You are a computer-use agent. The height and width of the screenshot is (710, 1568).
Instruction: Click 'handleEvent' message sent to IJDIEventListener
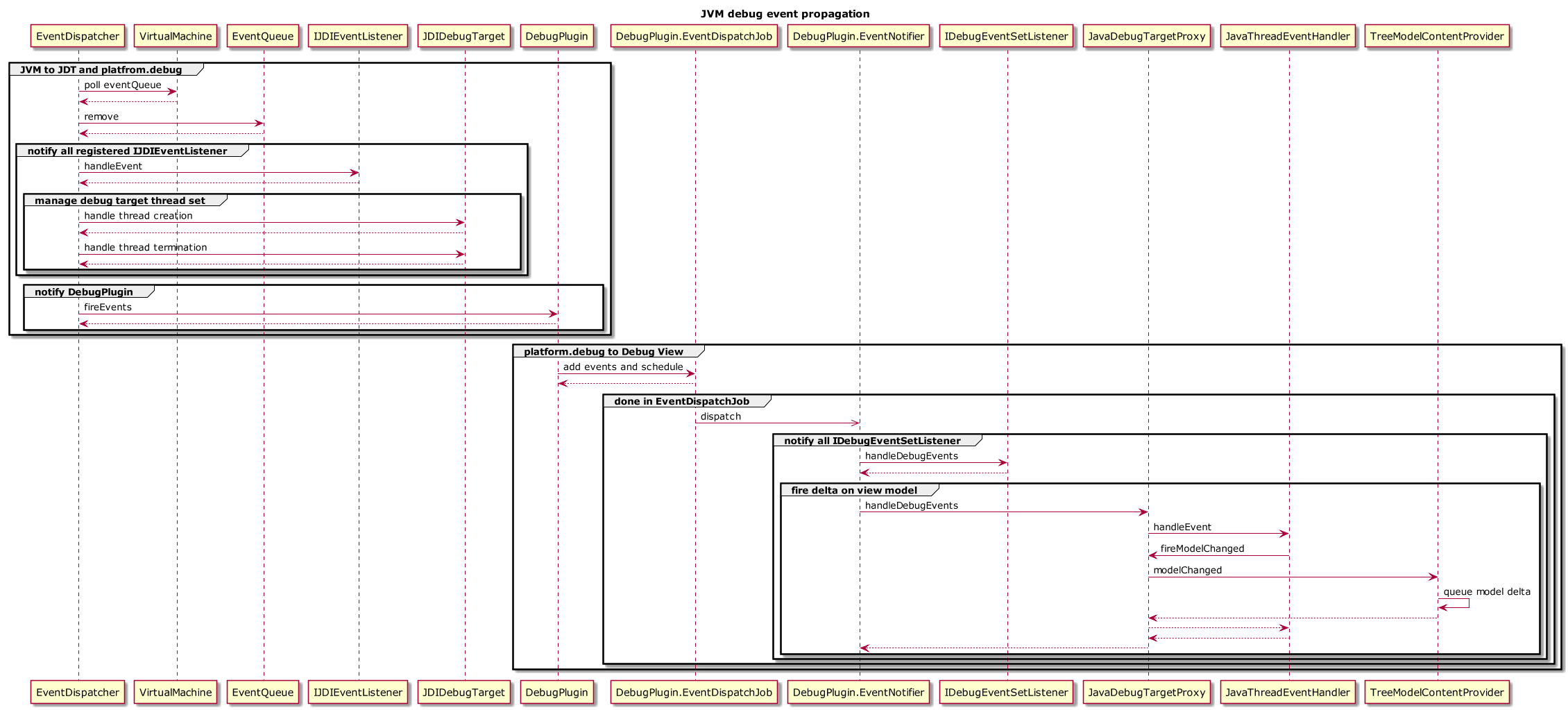tap(113, 166)
